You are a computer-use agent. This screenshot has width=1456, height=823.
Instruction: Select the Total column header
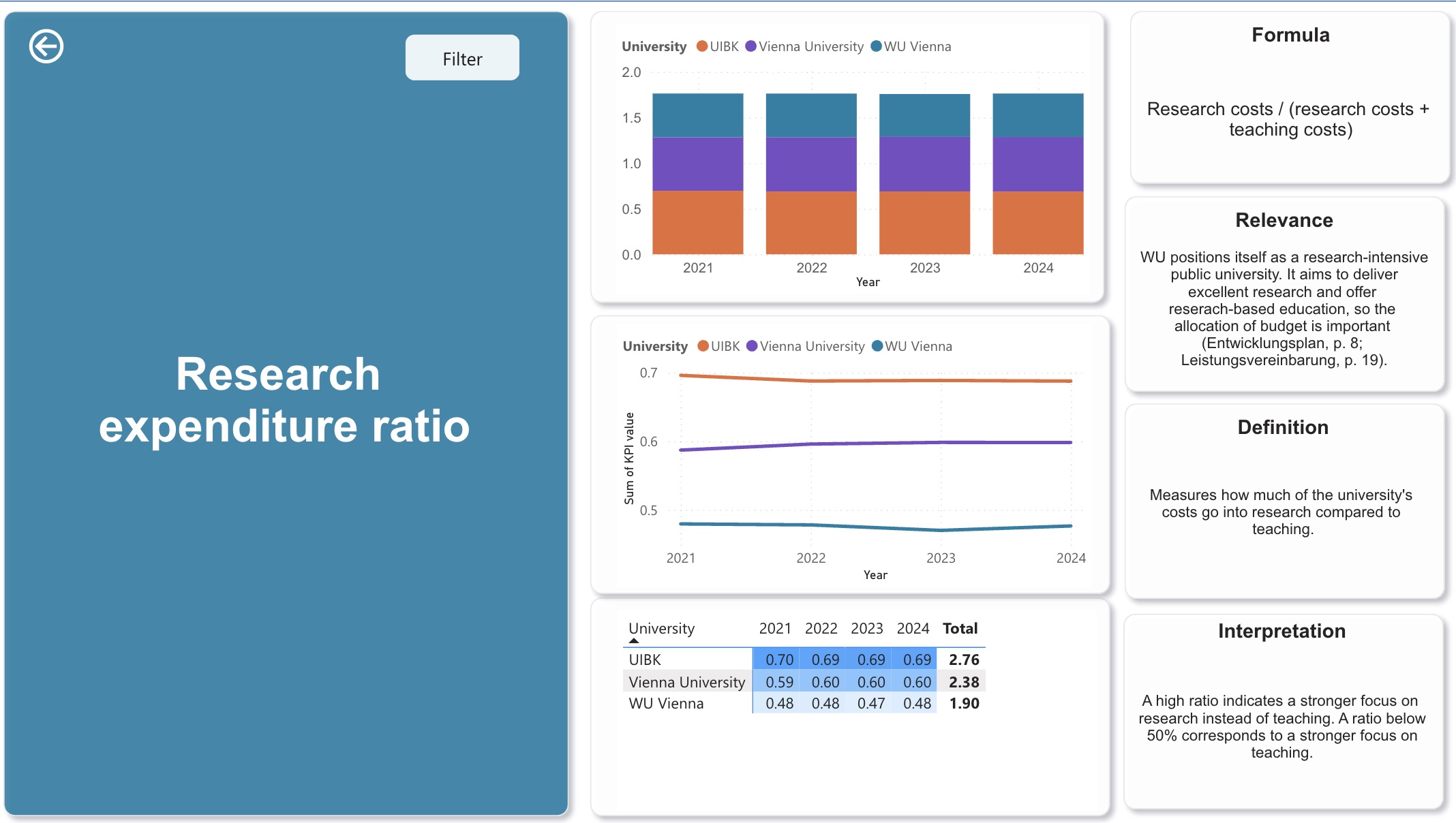tap(960, 628)
